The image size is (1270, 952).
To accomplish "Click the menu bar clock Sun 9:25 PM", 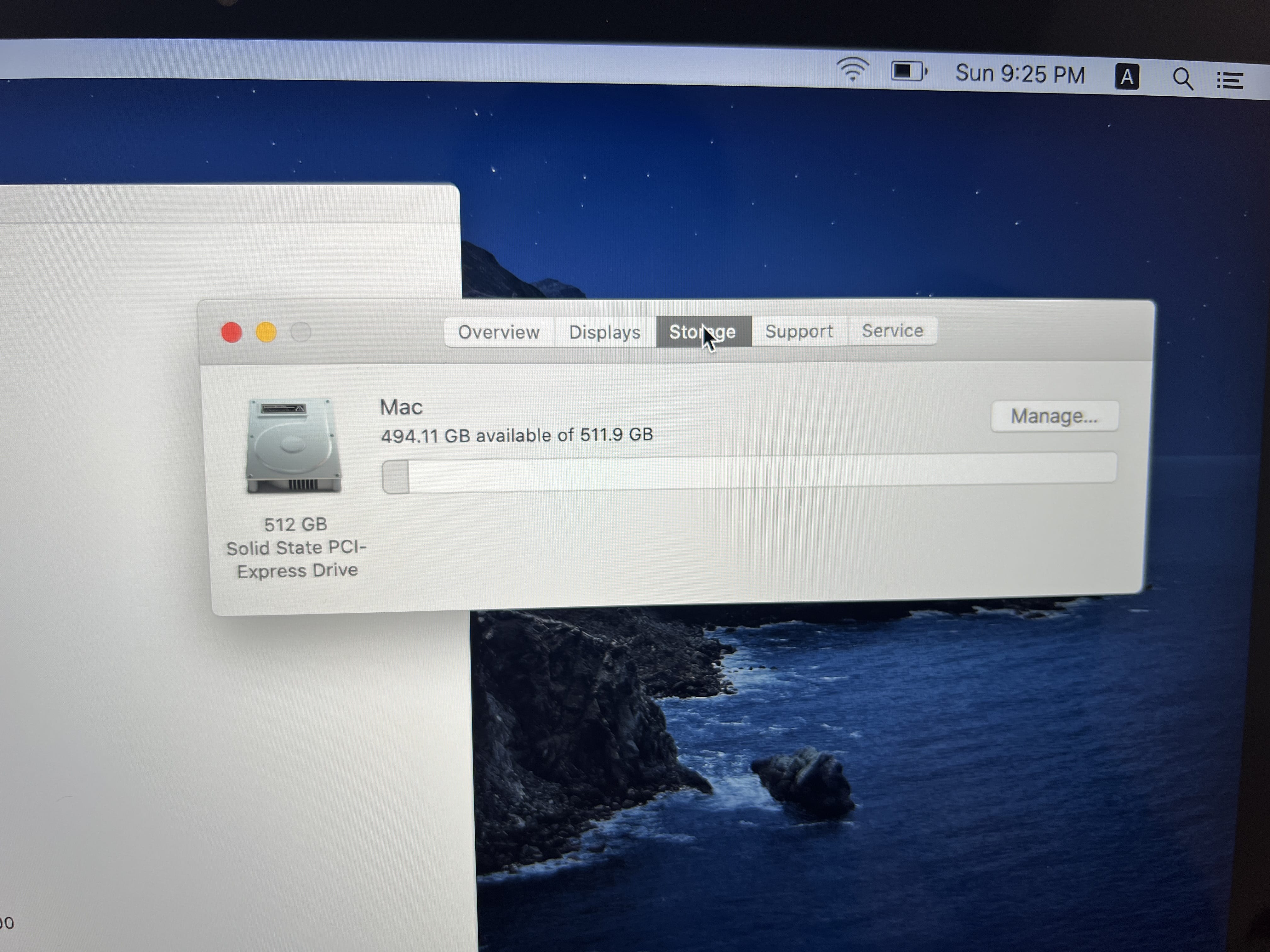I will point(1020,74).
